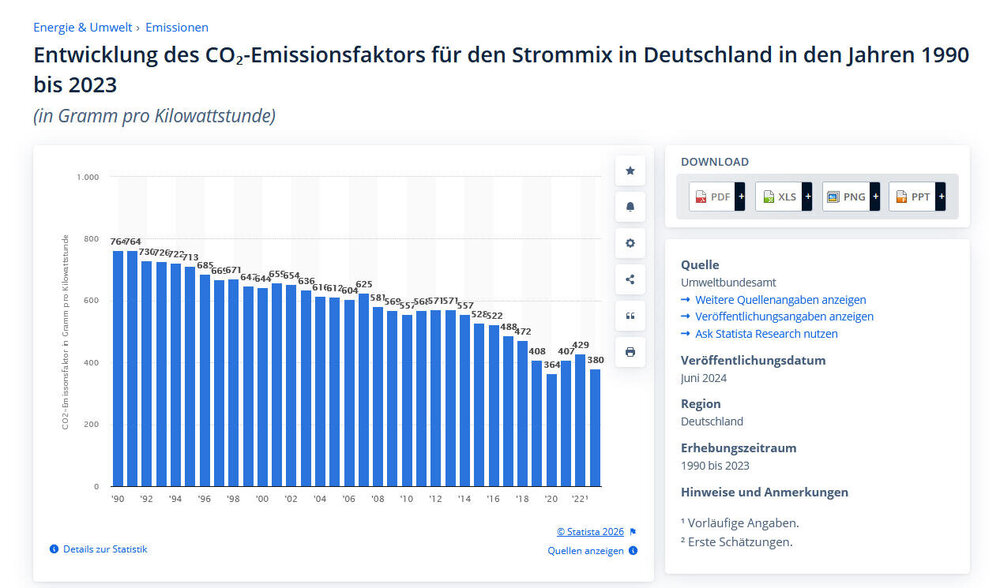Print the statistic with the printer icon

(630, 351)
